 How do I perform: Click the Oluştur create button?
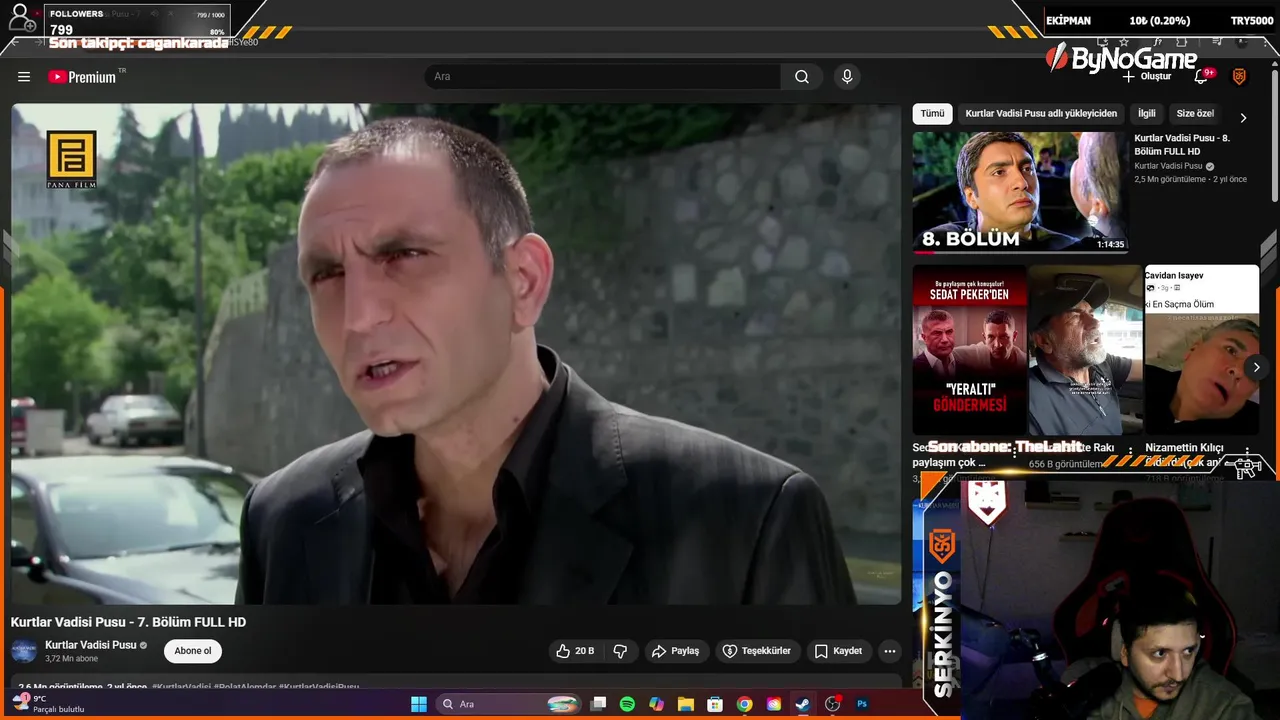pyautogui.click(x=1146, y=77)
